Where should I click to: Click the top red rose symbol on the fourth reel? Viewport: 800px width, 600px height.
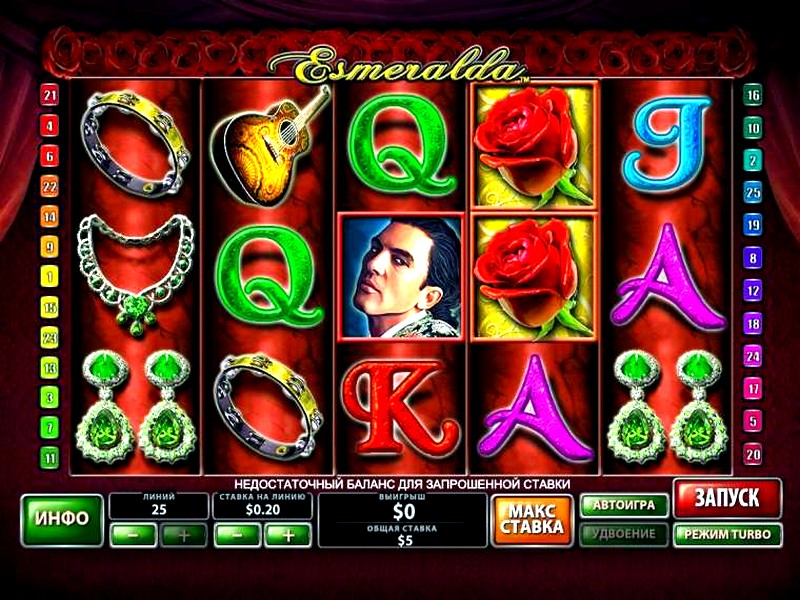click(x=533, y=146)
